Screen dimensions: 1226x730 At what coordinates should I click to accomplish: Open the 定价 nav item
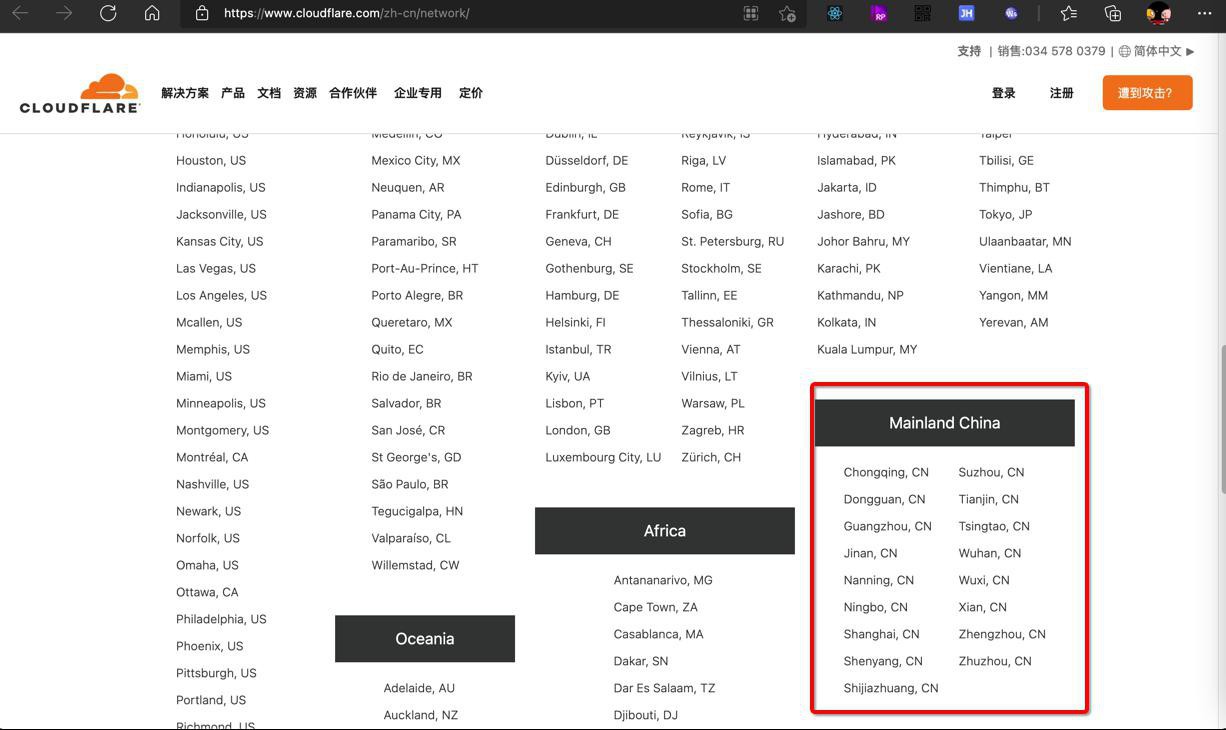coord(471,93)
